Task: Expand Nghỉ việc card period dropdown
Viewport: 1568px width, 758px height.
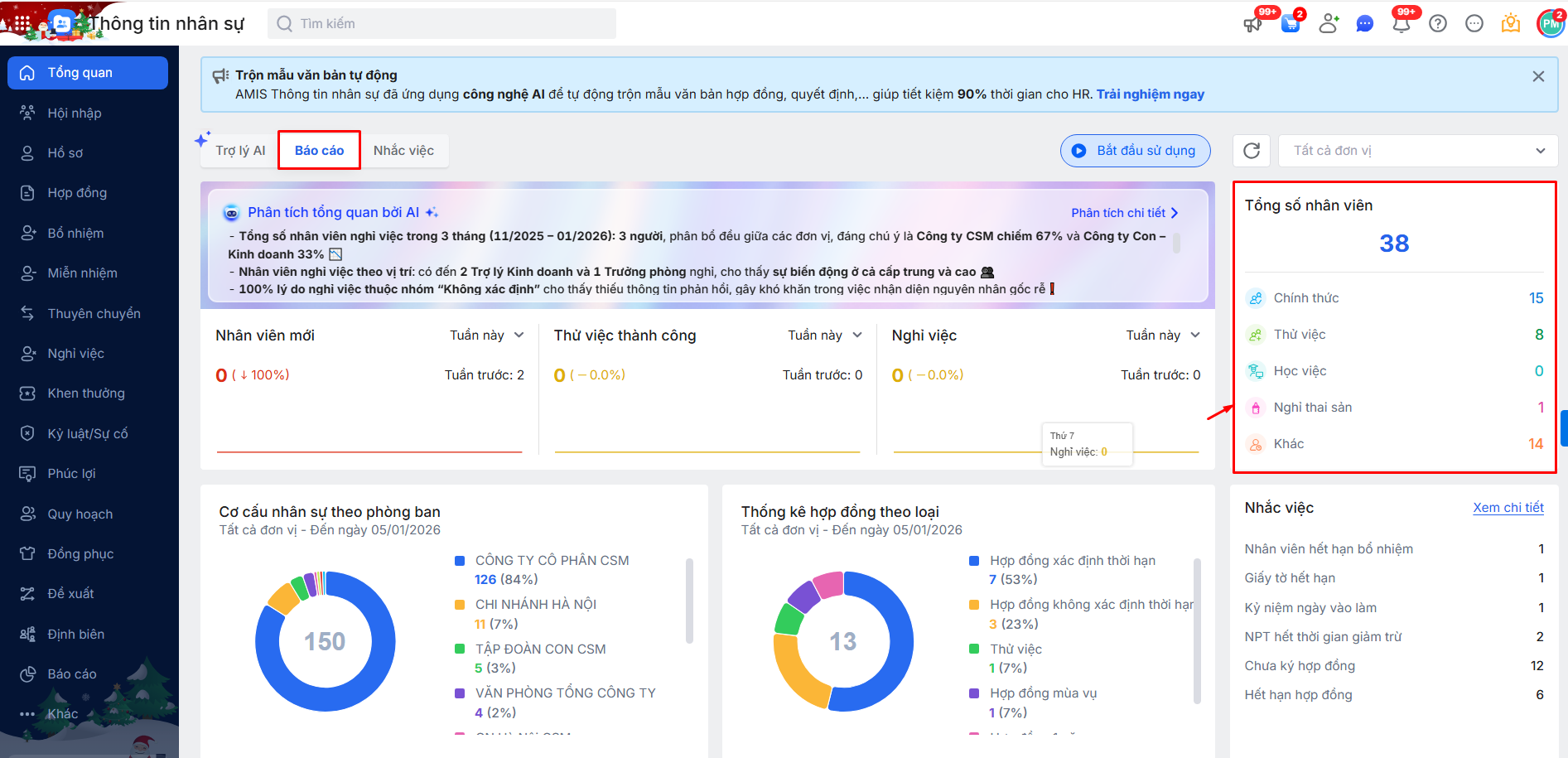Action: click(x=1163, y=335)
